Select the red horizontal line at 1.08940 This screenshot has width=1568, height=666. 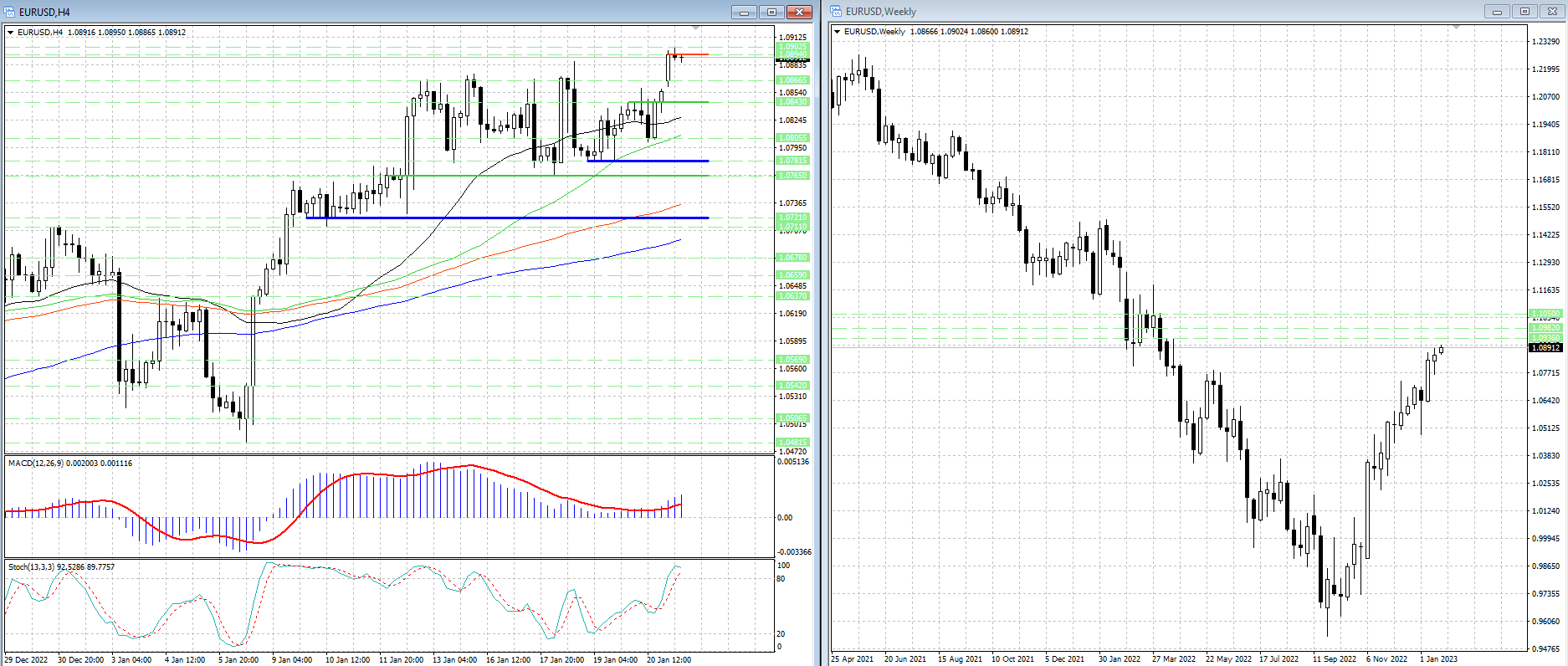click(694, 54)
